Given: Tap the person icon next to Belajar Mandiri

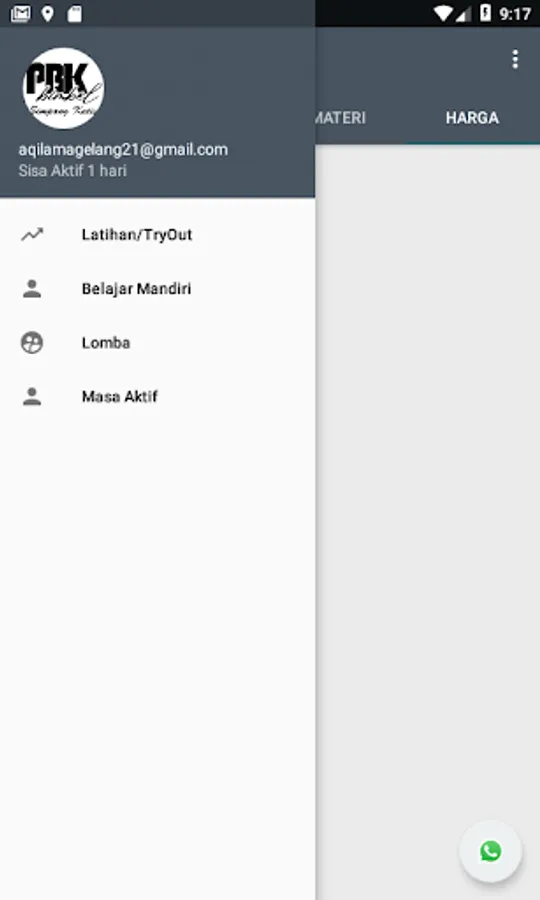Looking at the screenshot, I should 32,288.
